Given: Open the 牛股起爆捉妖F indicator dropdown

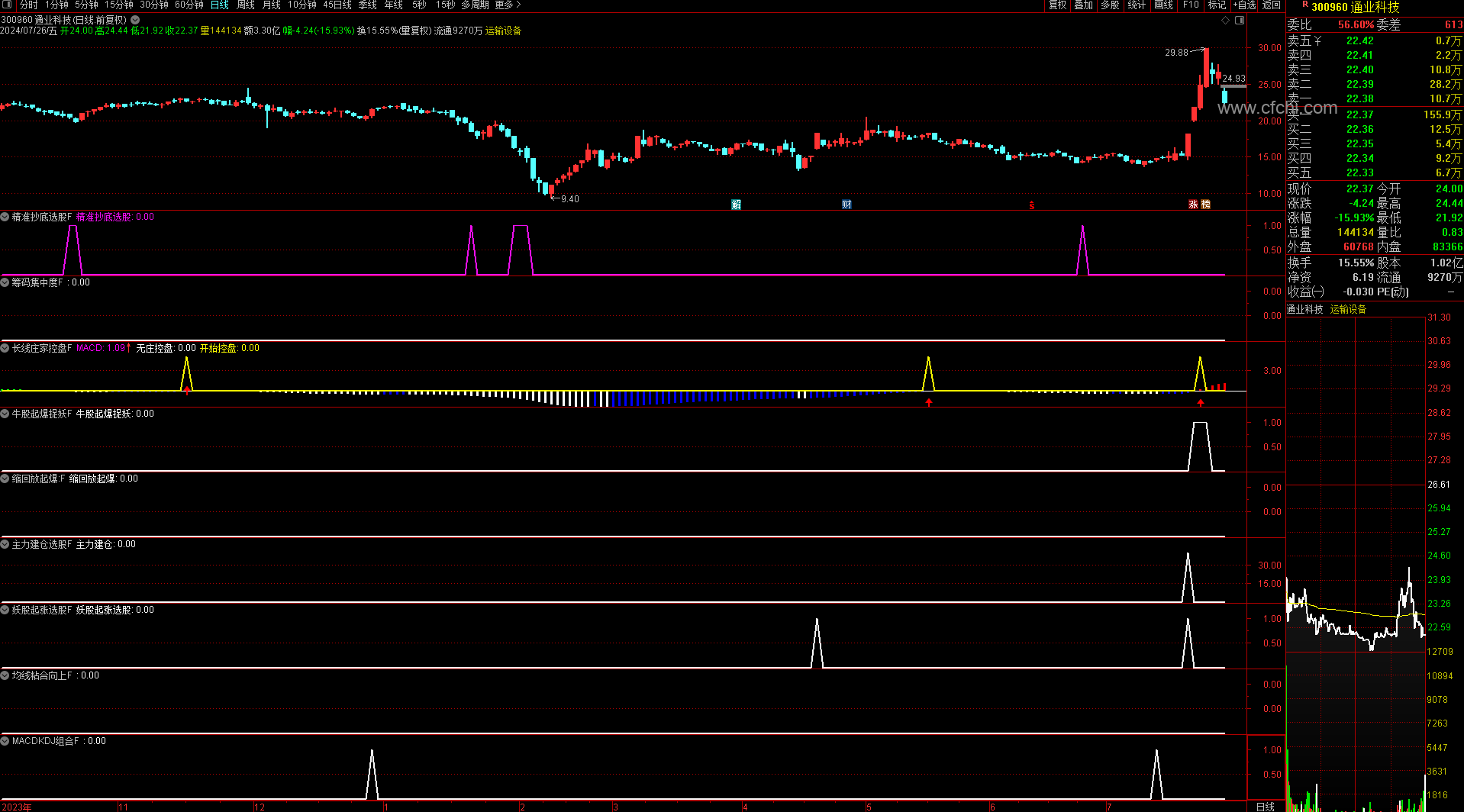Looking at the screenshot, I should pos(5,414).
